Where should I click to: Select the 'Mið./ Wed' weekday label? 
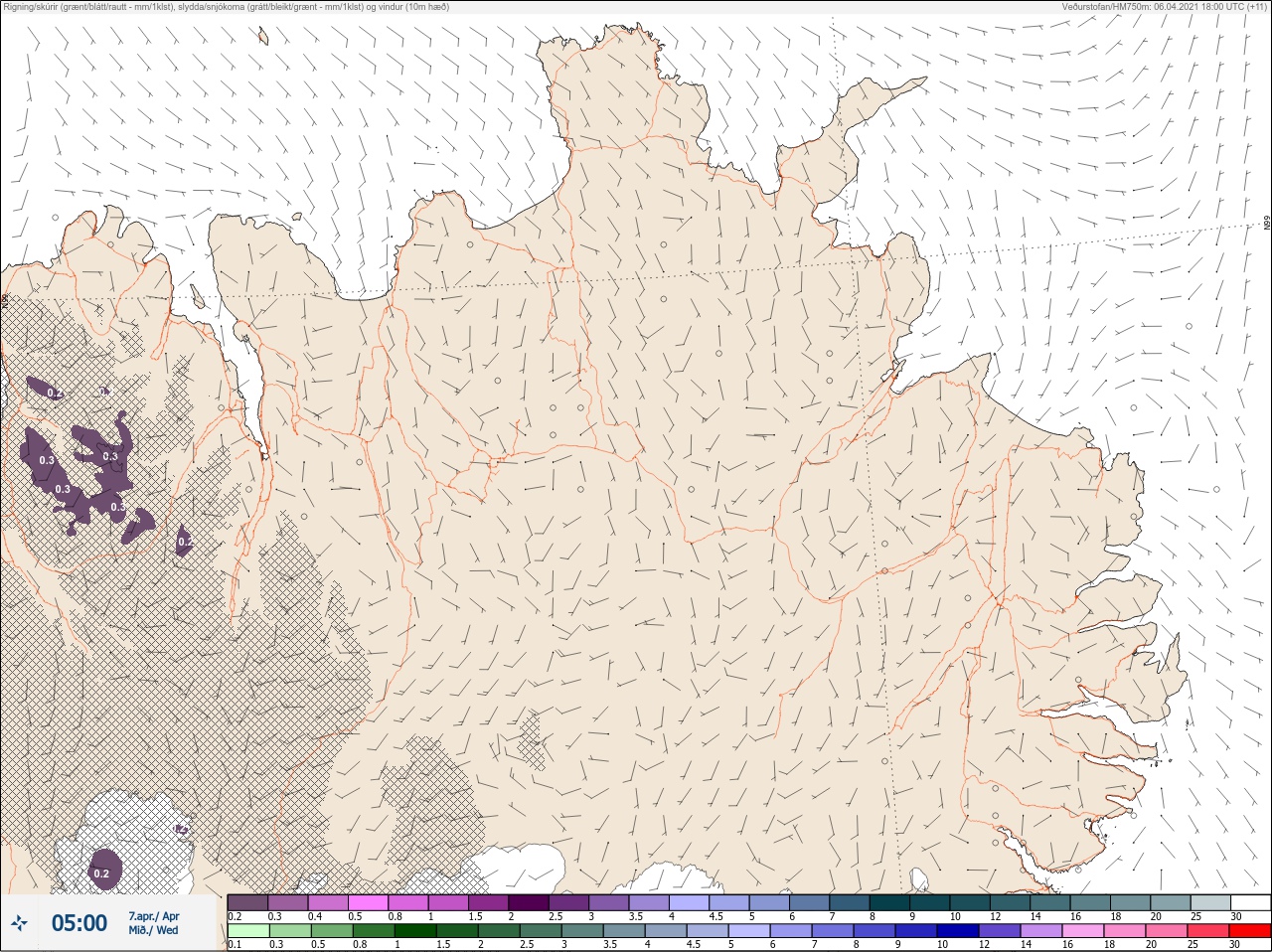tap(153, 930)
